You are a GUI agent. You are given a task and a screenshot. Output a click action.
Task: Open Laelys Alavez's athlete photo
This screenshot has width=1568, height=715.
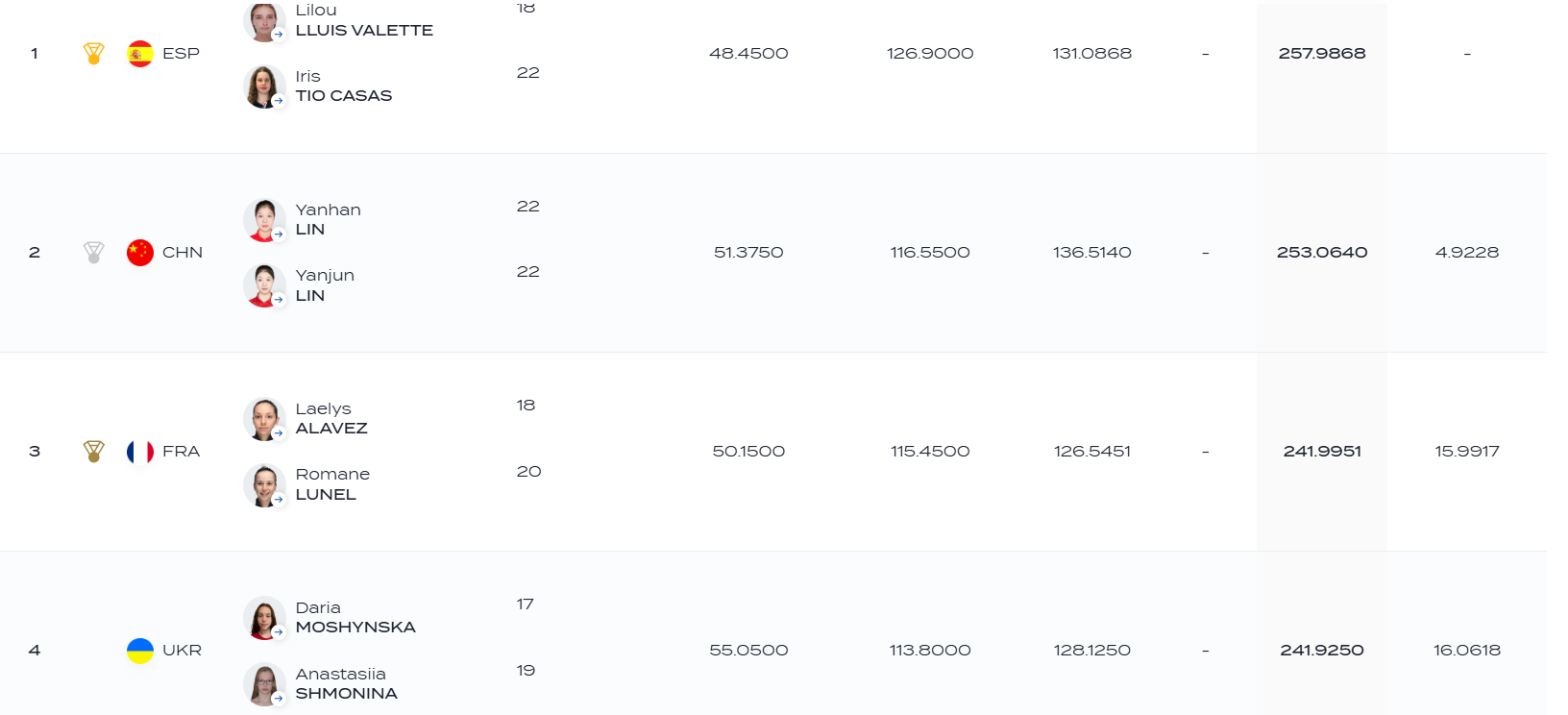[264, 419]
